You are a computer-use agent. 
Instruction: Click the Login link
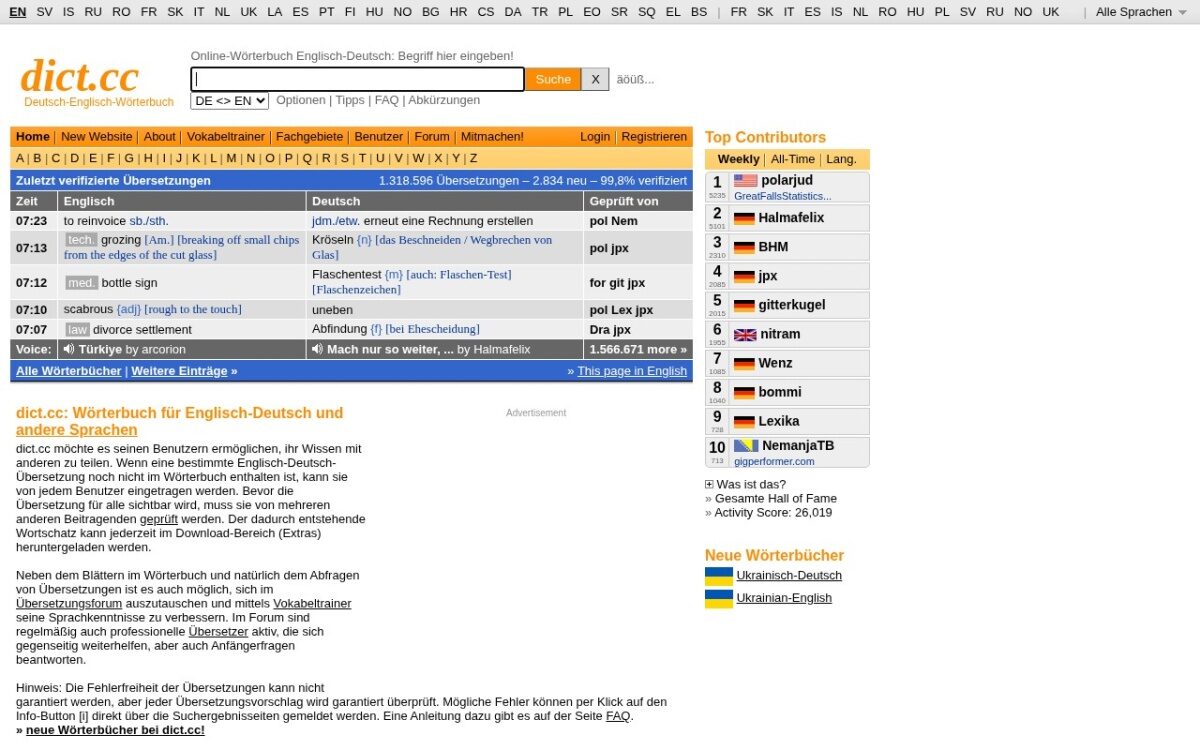(x=595, y=137)
